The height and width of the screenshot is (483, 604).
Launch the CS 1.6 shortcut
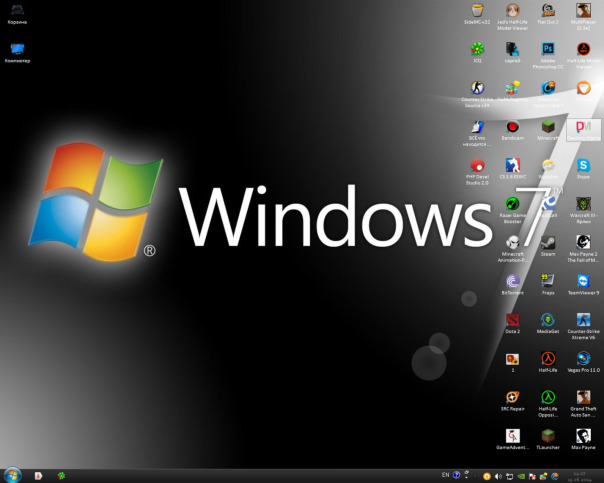click(x=512, y=169)
